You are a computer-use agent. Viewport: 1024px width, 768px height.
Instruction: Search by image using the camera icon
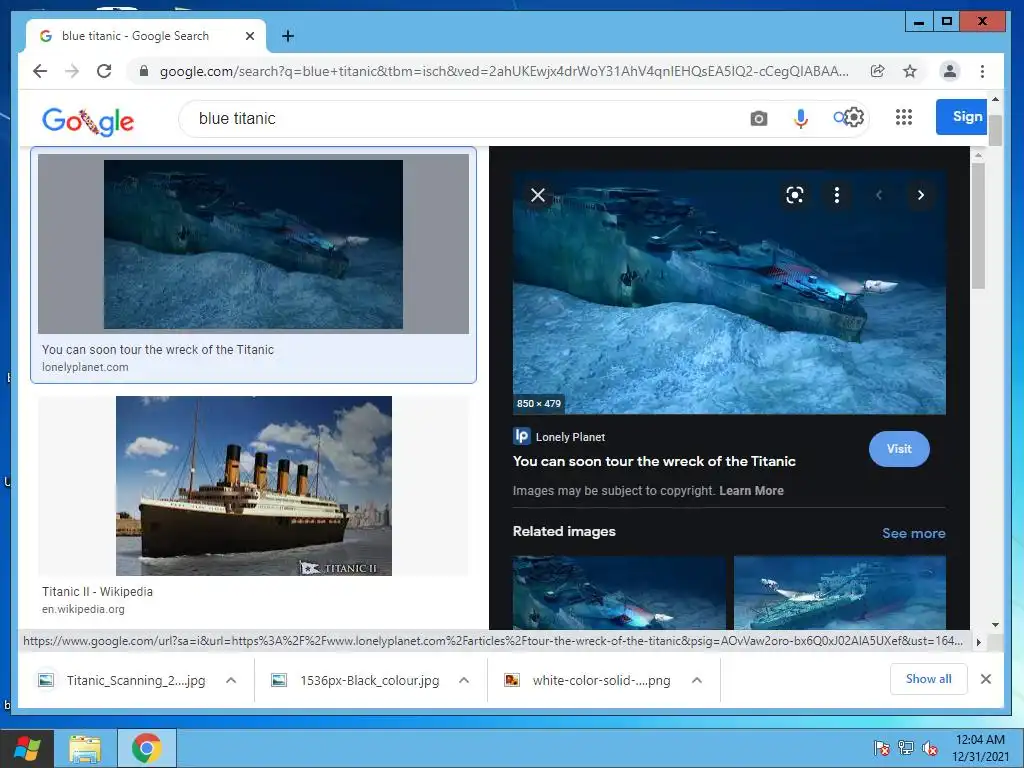758,118
